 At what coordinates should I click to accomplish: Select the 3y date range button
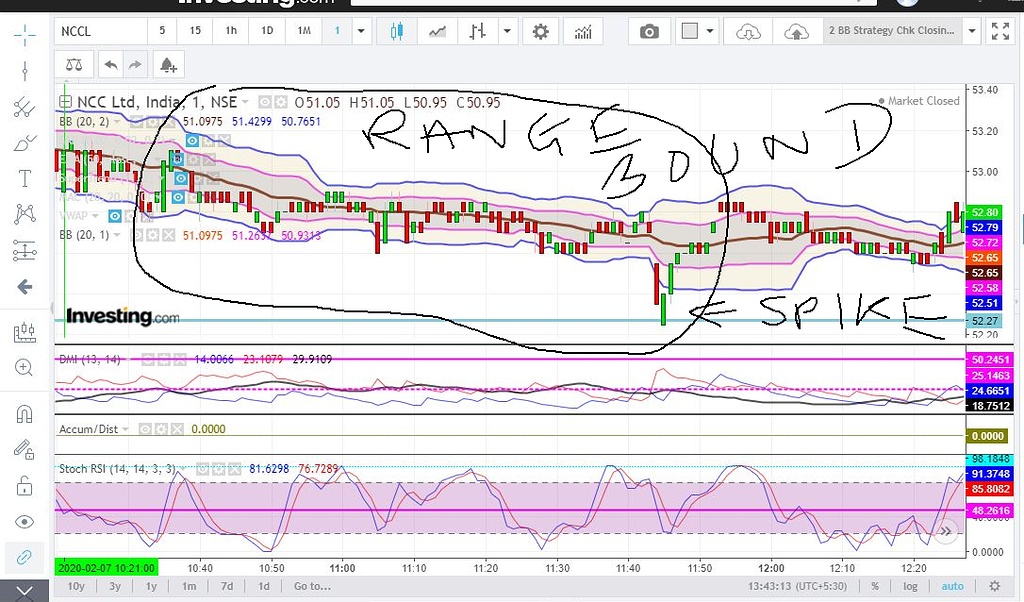pos(115,586)
